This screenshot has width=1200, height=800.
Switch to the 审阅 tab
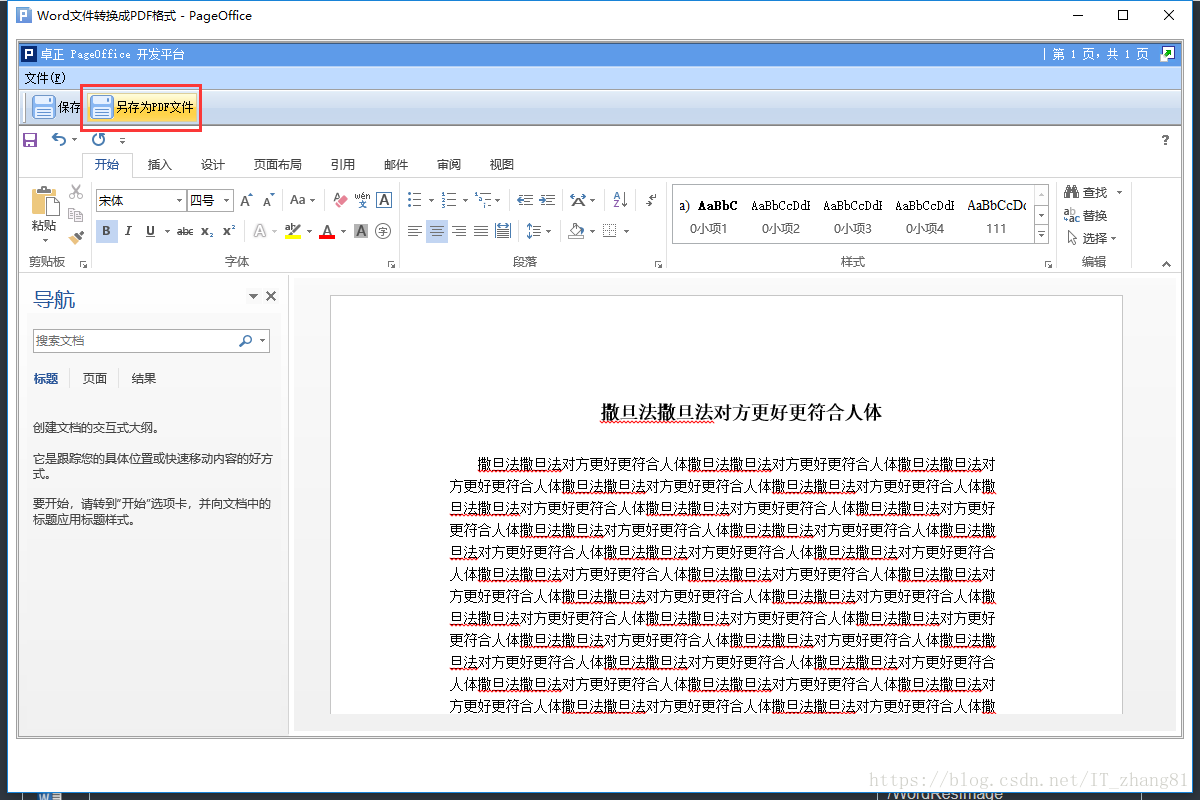tap(449, 165)
